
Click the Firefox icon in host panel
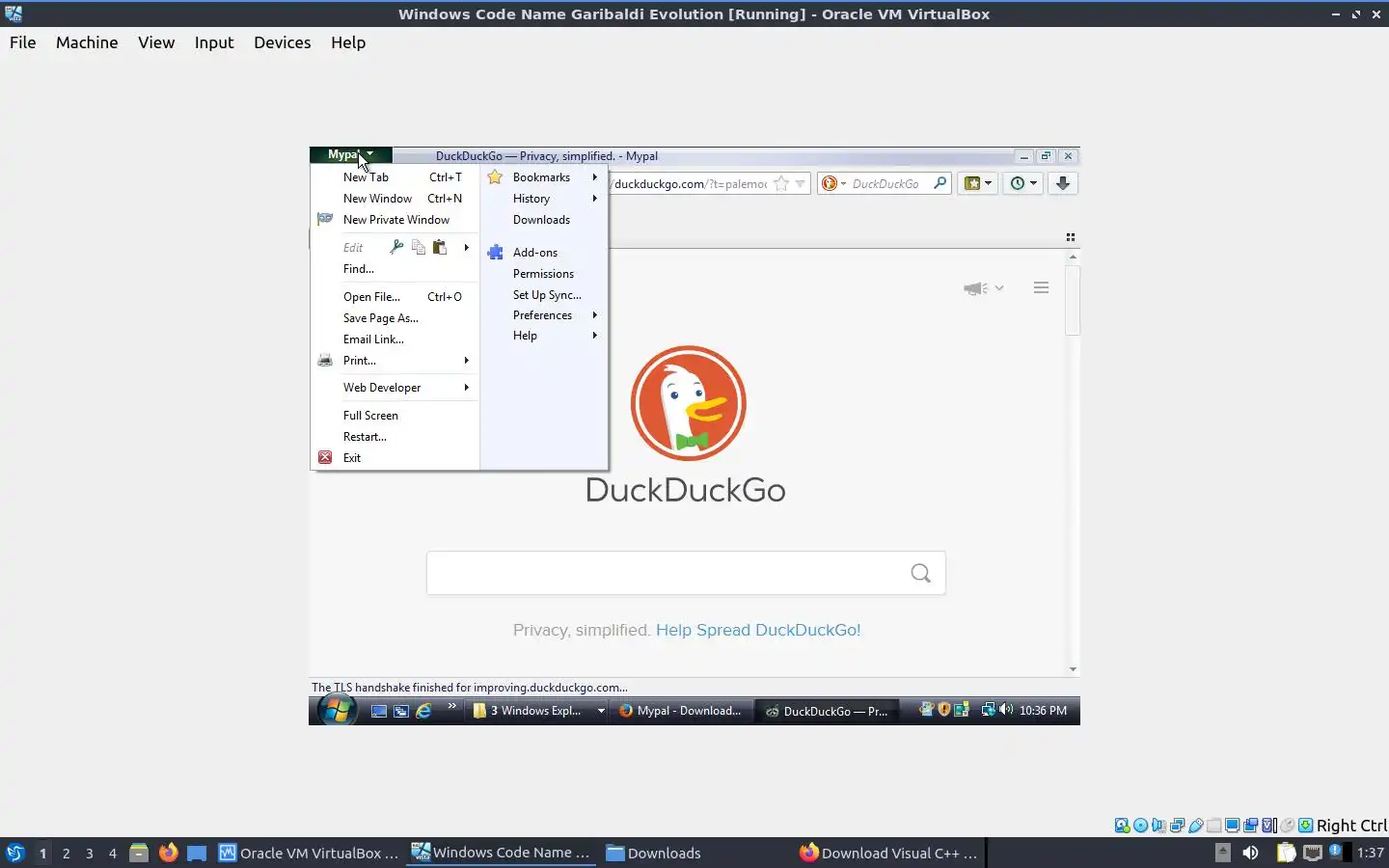[x=168, y=853]
